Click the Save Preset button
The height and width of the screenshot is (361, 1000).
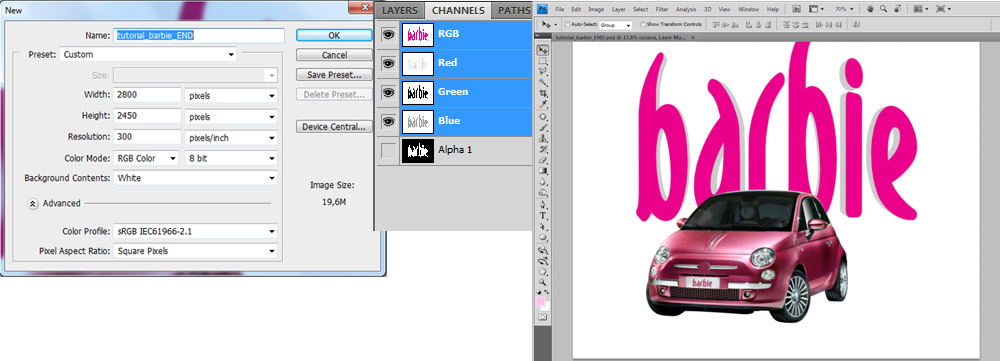pyautogui.click(x=334, y=75)
